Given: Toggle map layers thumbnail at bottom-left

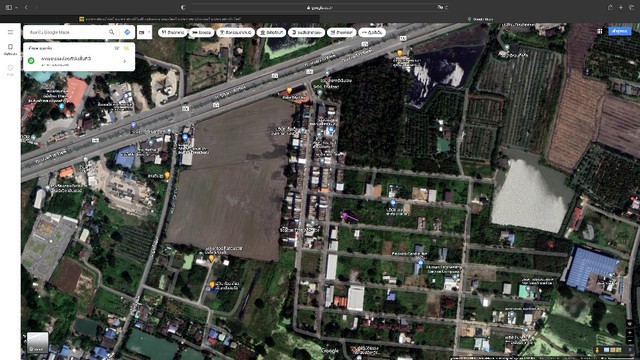Looking at the screenshot, I should (38, 342).
